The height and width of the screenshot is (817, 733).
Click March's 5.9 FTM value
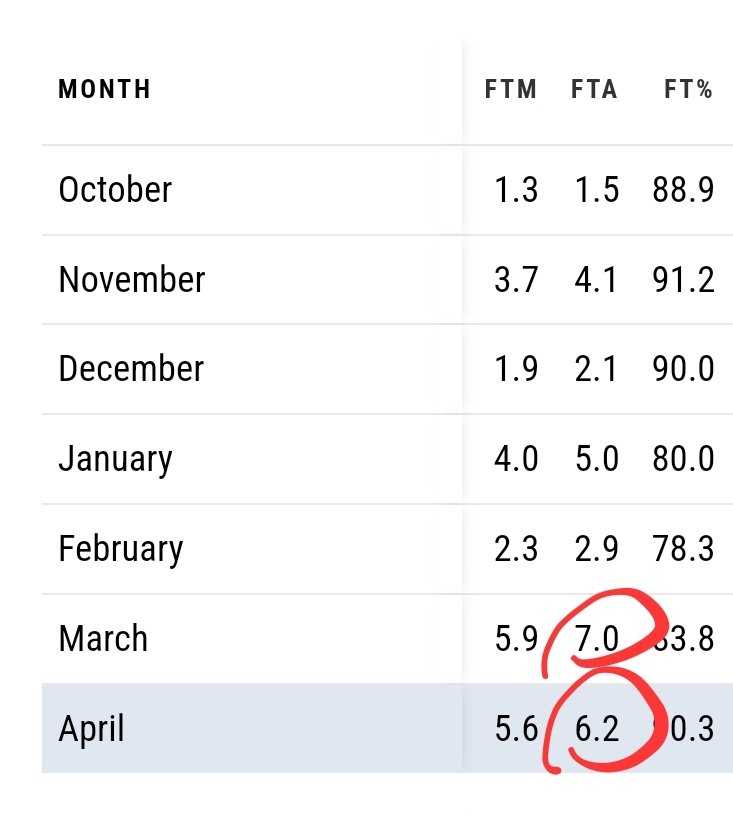[516, 638]
